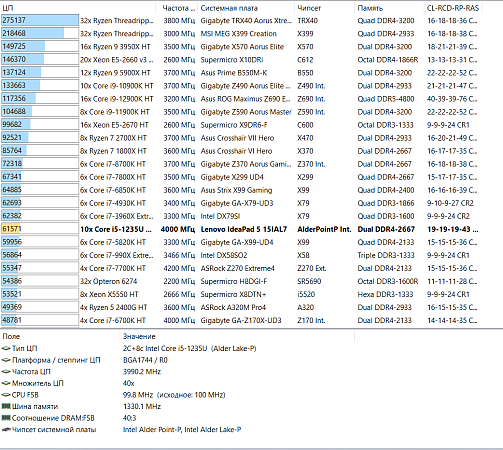Select the 10x Core i9-10900K HT row
The height and width of the screenshot is (450, 503).
[x=241, y=86]
